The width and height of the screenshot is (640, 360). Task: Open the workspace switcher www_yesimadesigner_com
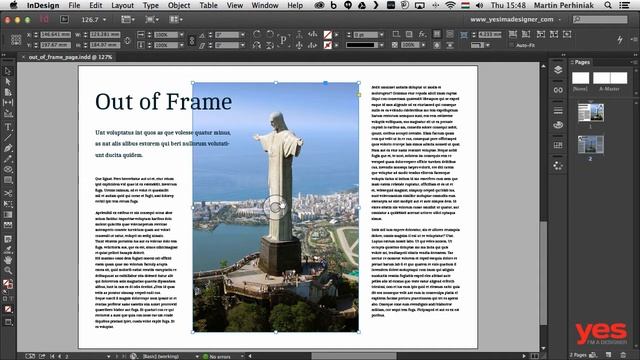pyautogui.click(x=516, y=19)
